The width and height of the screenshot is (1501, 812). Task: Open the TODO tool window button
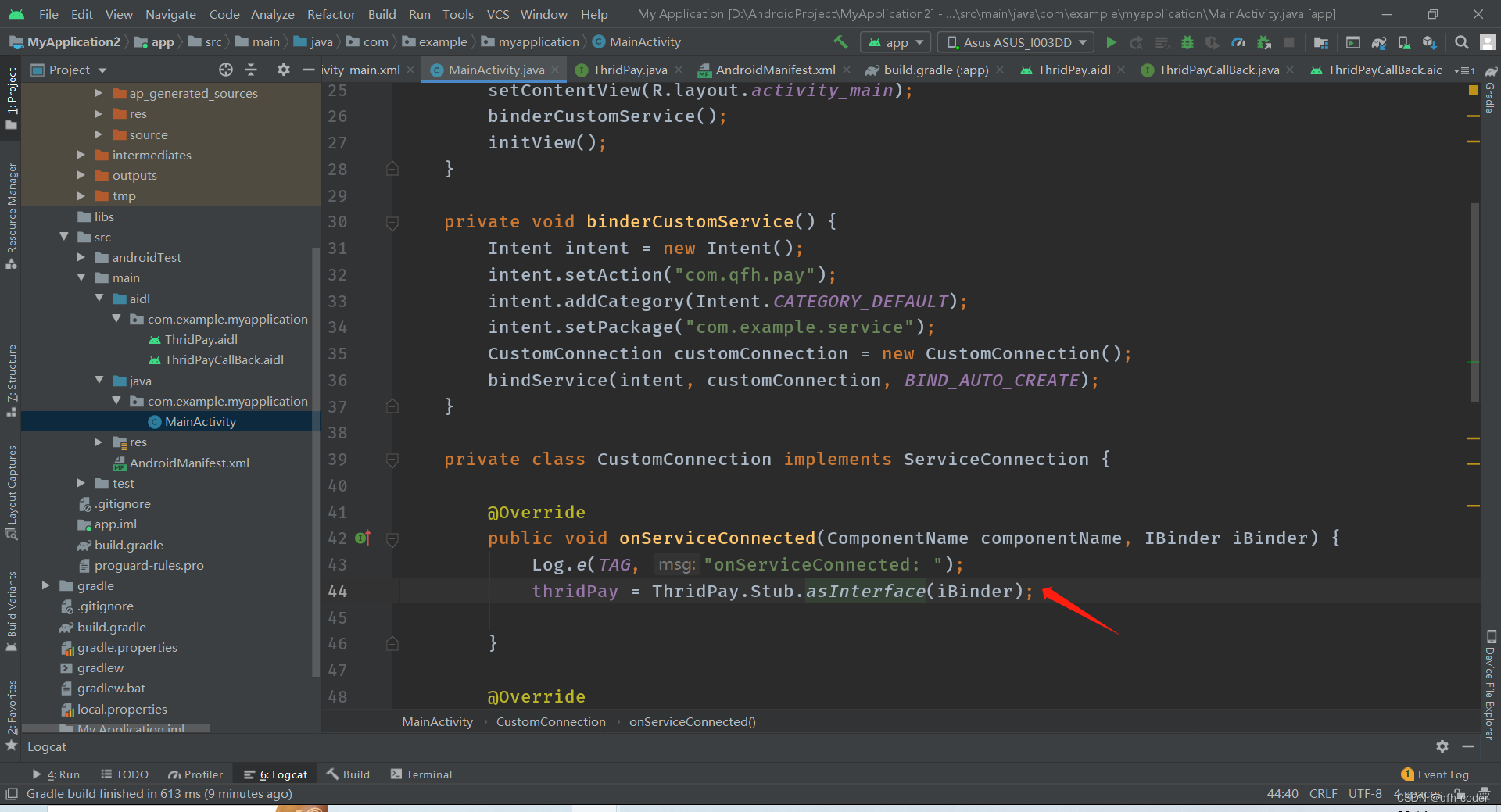point(124,774)
